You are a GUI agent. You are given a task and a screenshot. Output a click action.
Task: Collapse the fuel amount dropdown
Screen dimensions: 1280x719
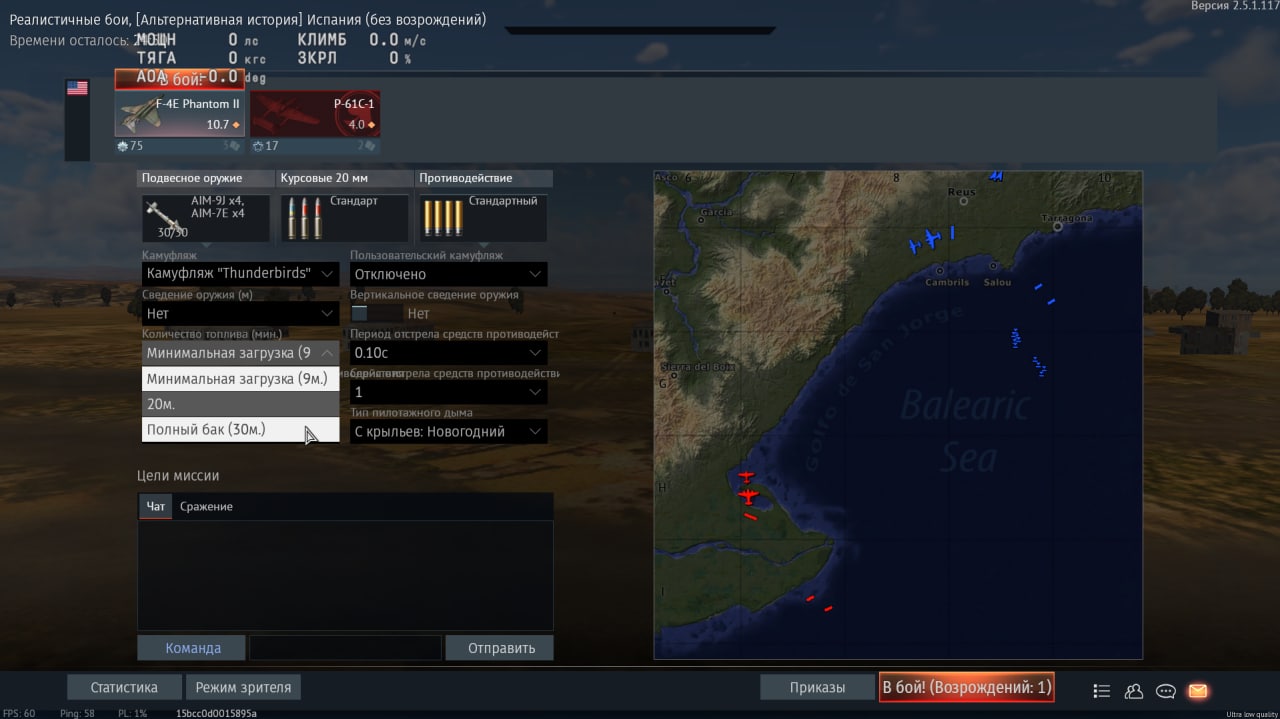click(x=240, y=352)
